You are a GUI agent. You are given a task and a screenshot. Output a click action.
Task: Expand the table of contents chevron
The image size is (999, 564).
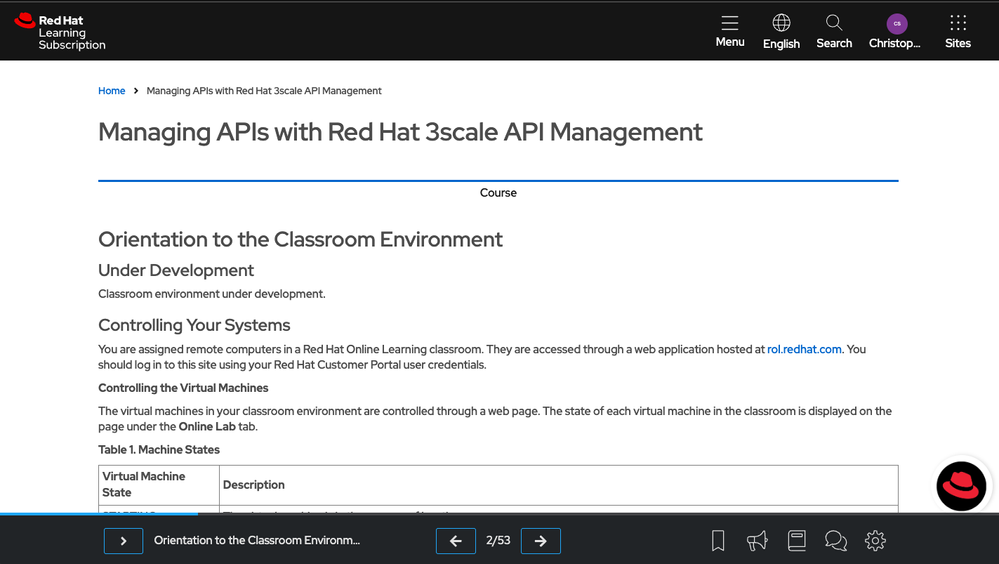click(x=124, y=541)
